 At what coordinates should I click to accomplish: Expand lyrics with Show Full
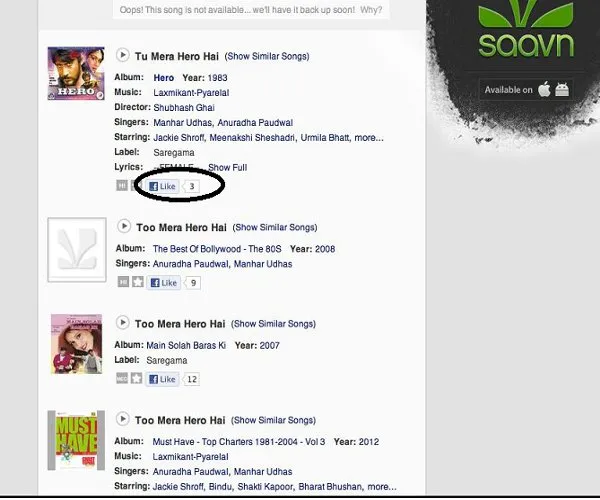tap(228, 168)
